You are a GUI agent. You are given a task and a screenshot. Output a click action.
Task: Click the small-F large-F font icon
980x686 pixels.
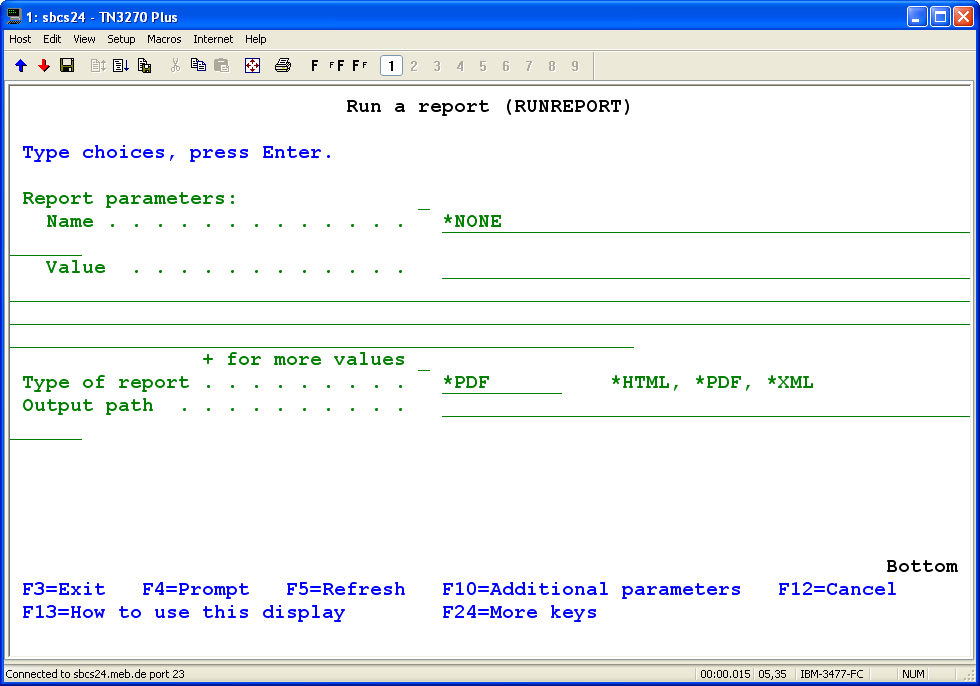(337, 66)
